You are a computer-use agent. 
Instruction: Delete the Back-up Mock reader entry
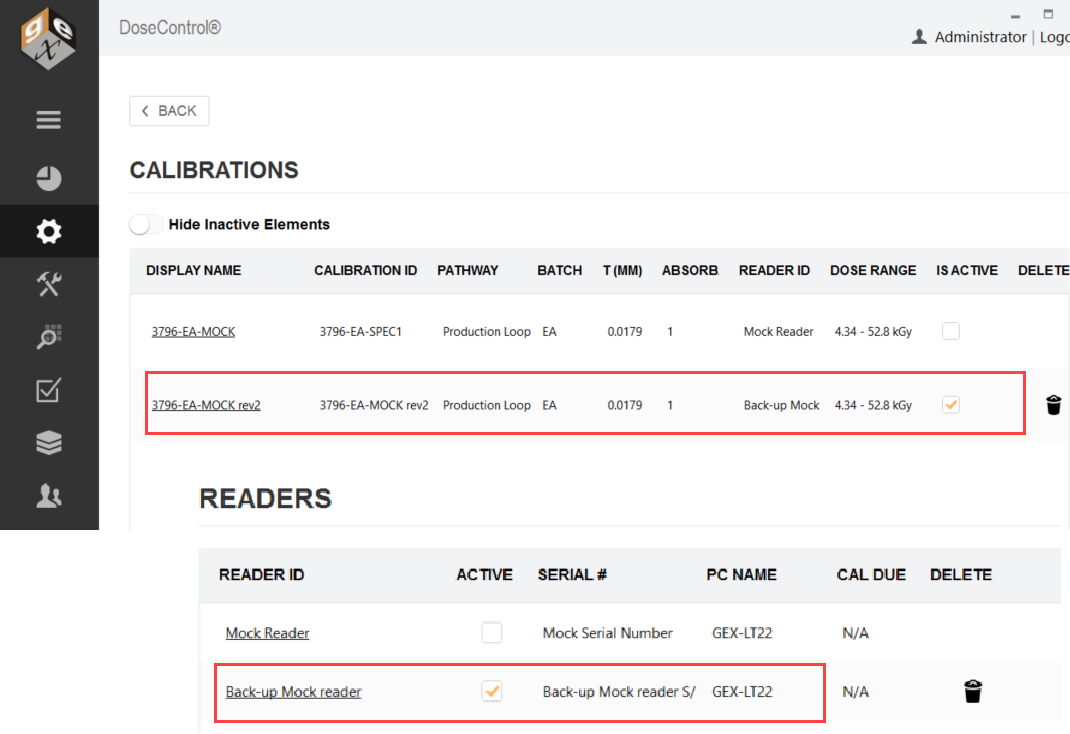(973, 691)
